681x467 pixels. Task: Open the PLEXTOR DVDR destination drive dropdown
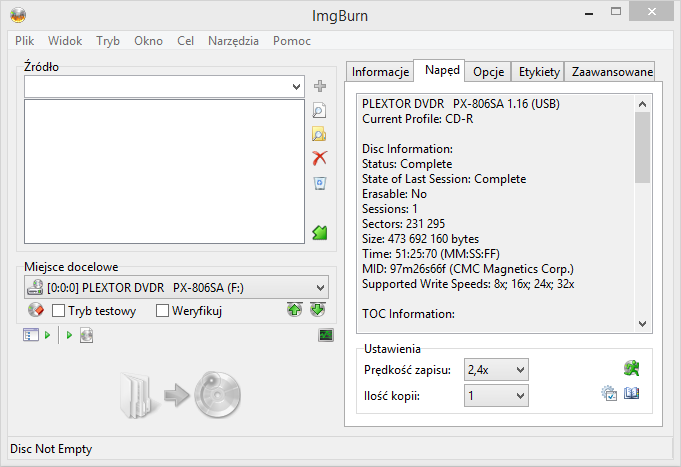click(176, 287)
